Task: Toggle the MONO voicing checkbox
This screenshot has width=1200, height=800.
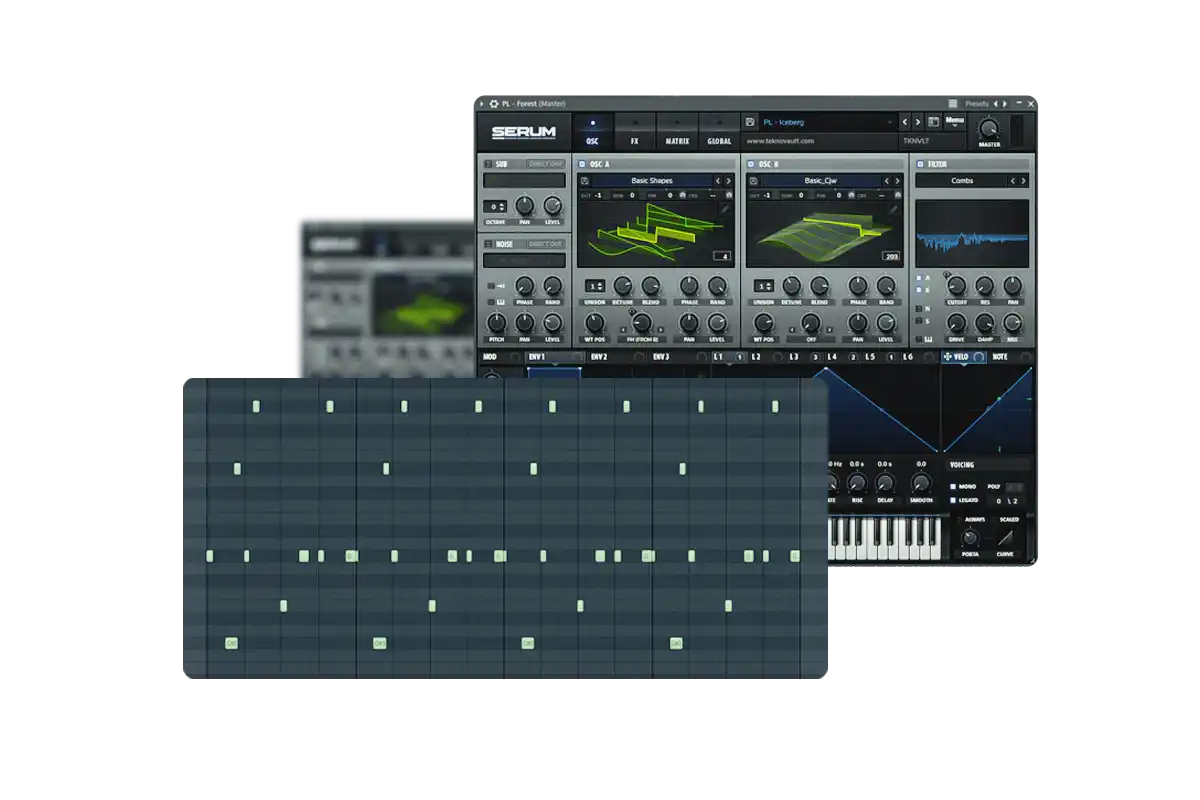Action: click(x=953, y=486)
